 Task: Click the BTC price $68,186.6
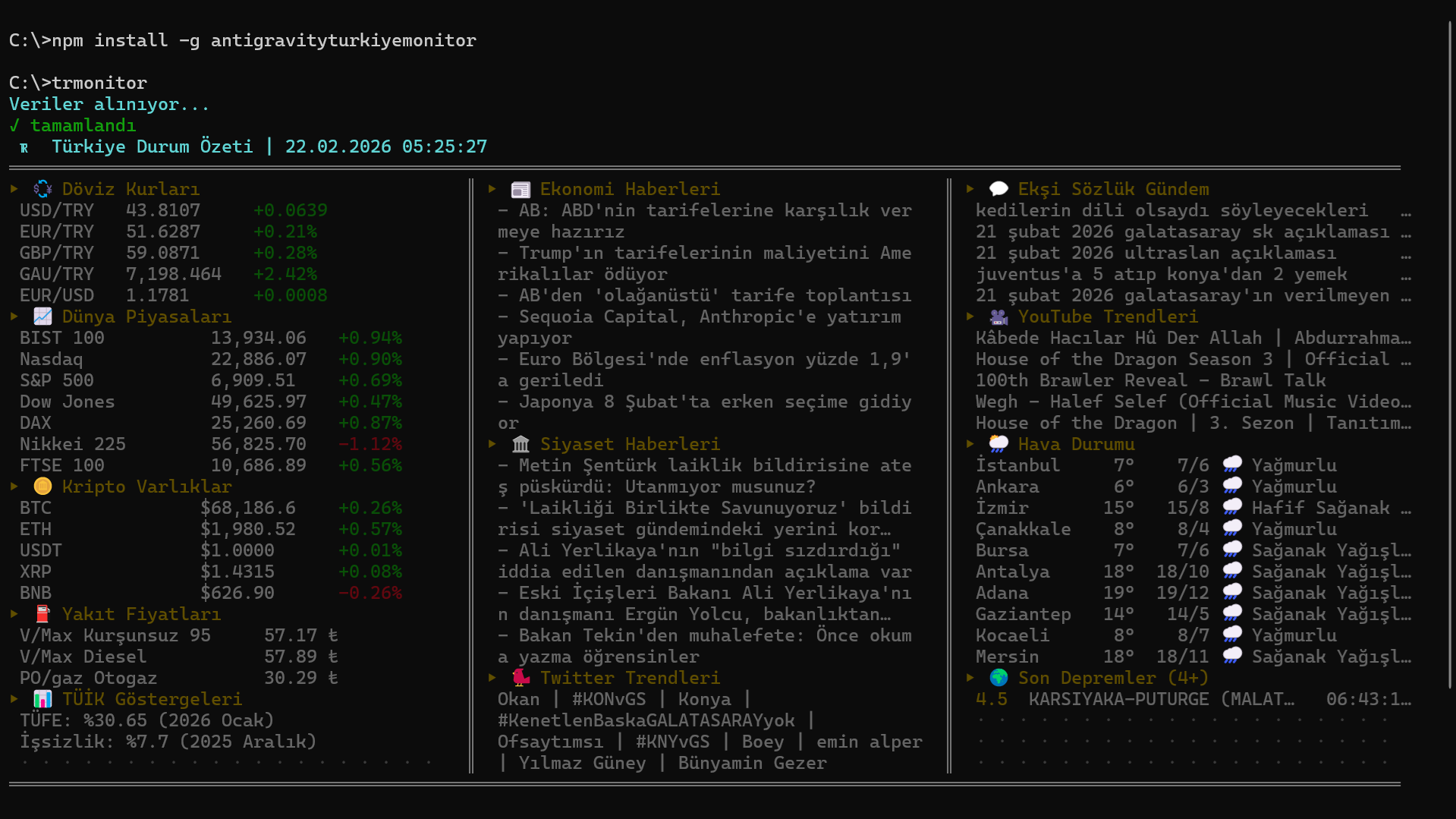(248, 508)
